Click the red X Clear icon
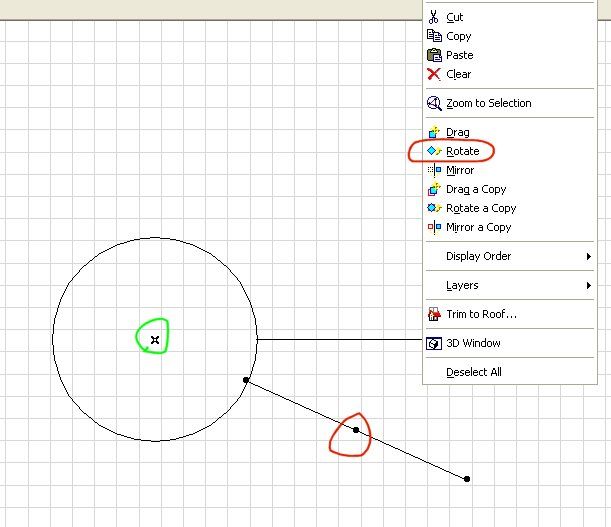The height and width of the screenshot is (527, 611). [434, 74]
